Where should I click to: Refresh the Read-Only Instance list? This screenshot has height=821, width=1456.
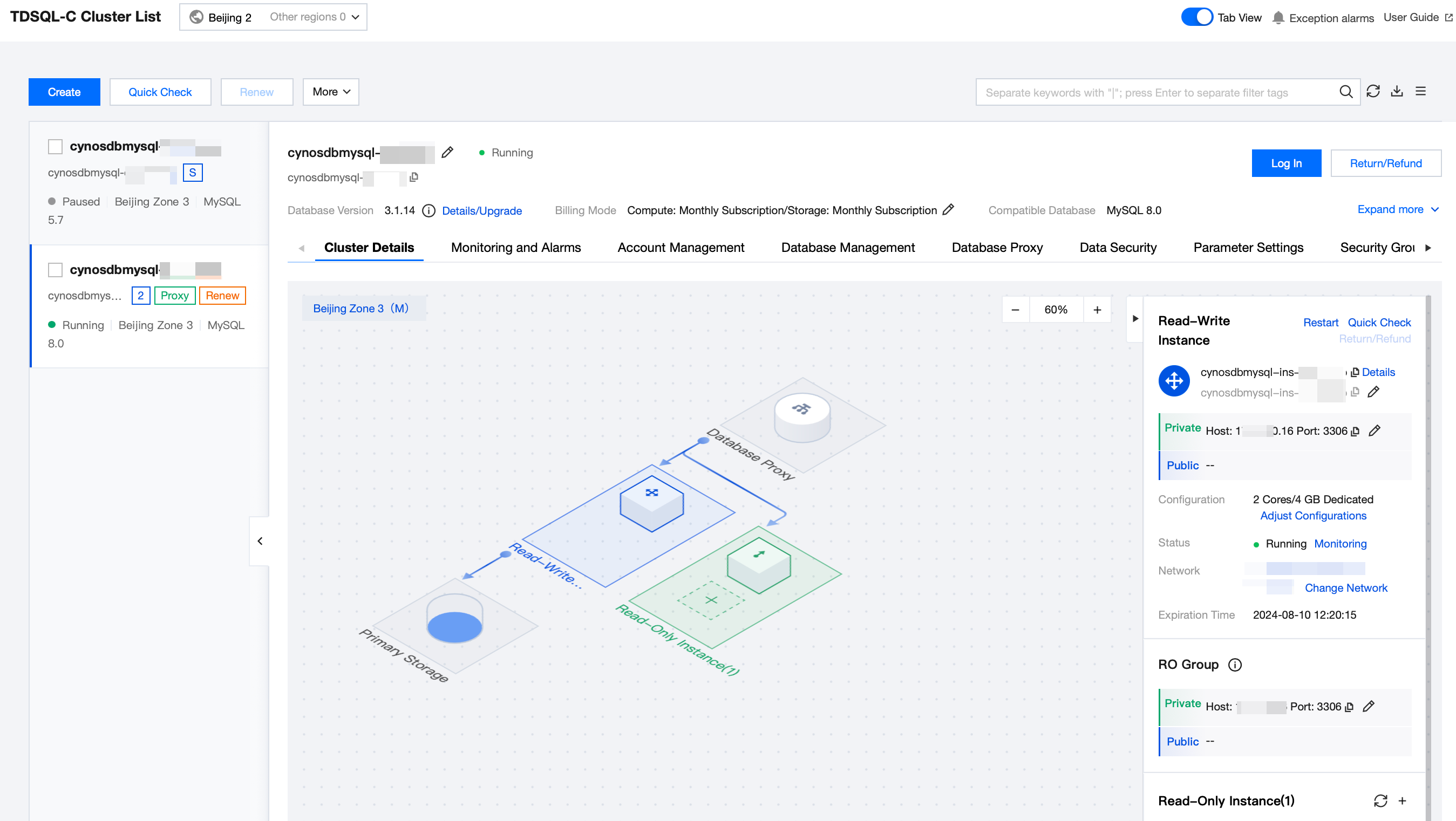pos(1380,801)
